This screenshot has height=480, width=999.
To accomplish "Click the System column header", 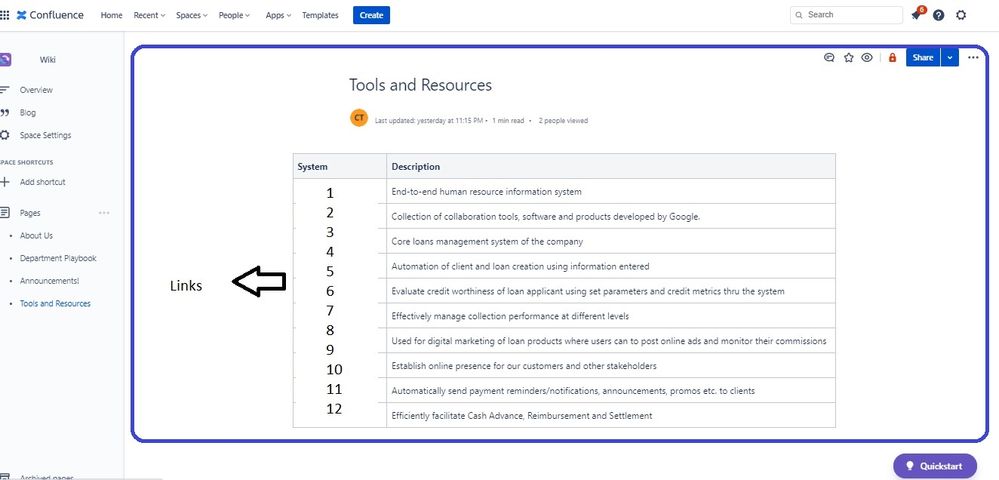I will pos(340,166).
